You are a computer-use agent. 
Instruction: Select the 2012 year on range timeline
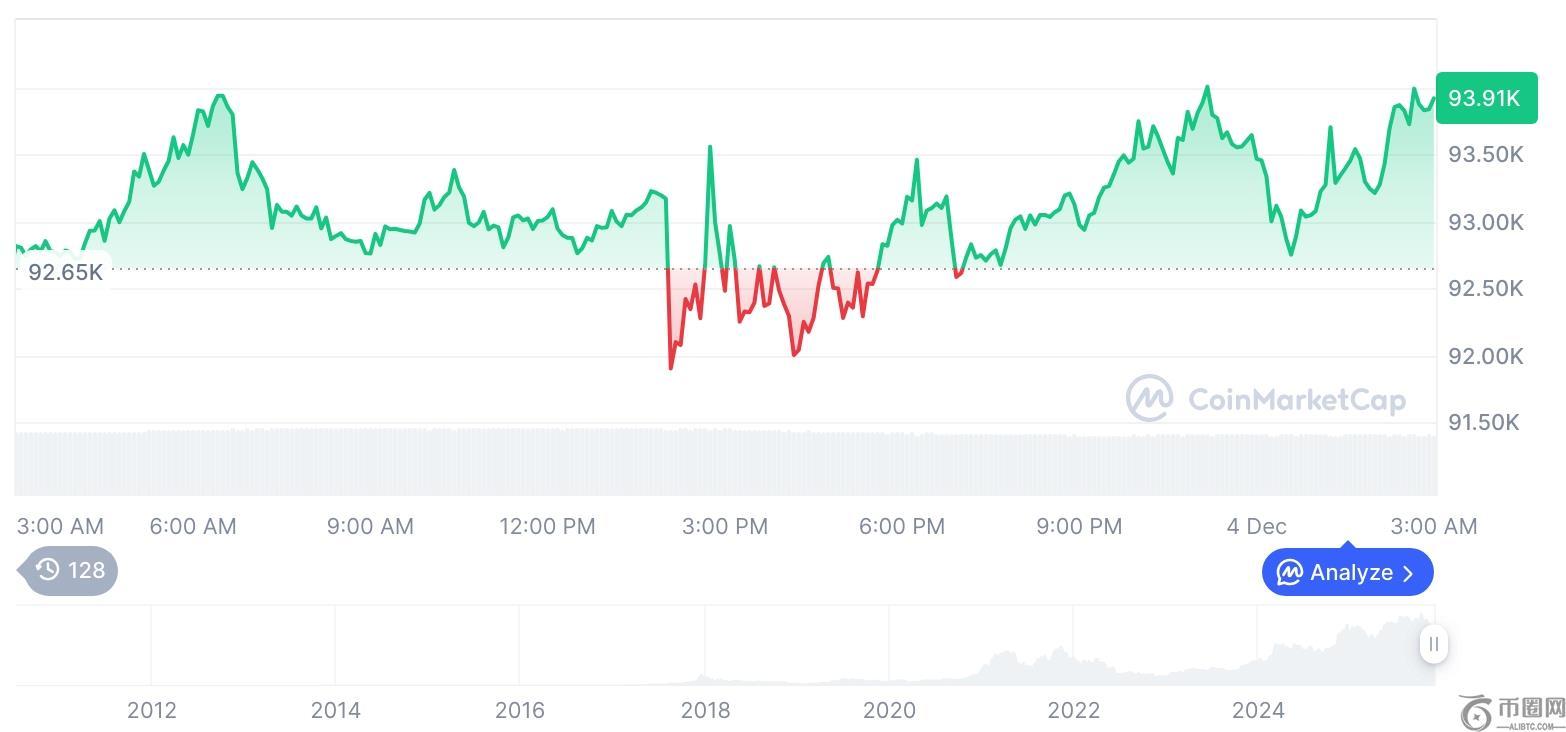click(151, 711)
